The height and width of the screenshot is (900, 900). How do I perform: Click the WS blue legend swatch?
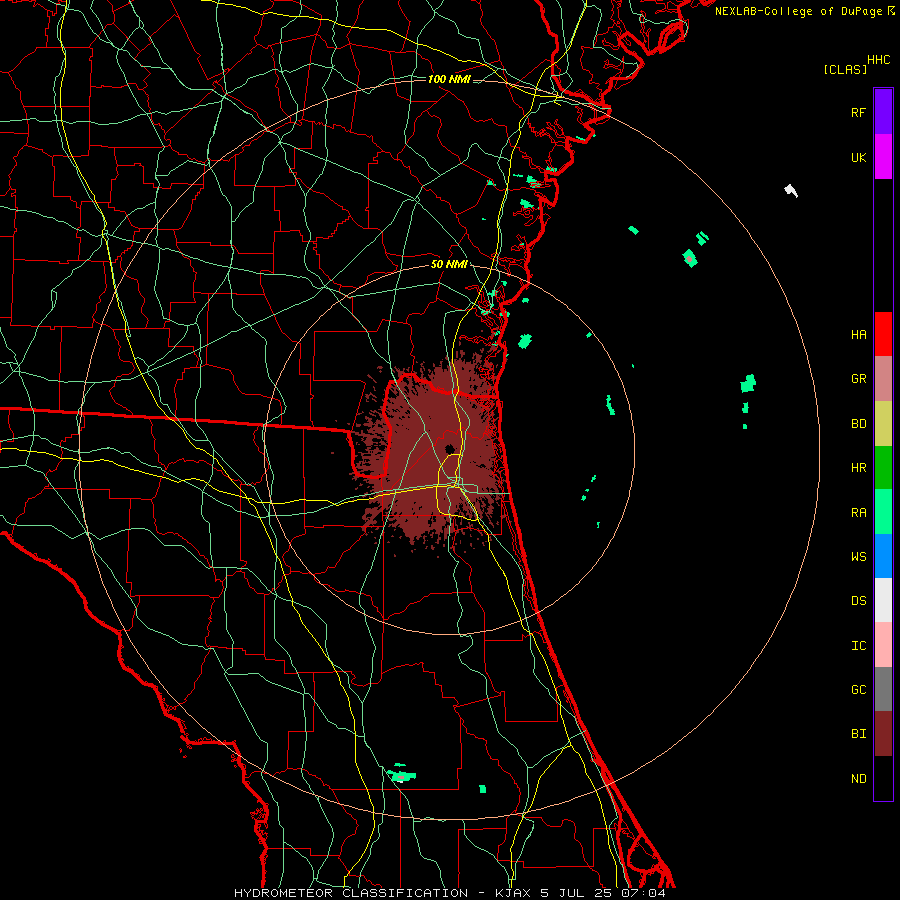click(x=883, y=556)
